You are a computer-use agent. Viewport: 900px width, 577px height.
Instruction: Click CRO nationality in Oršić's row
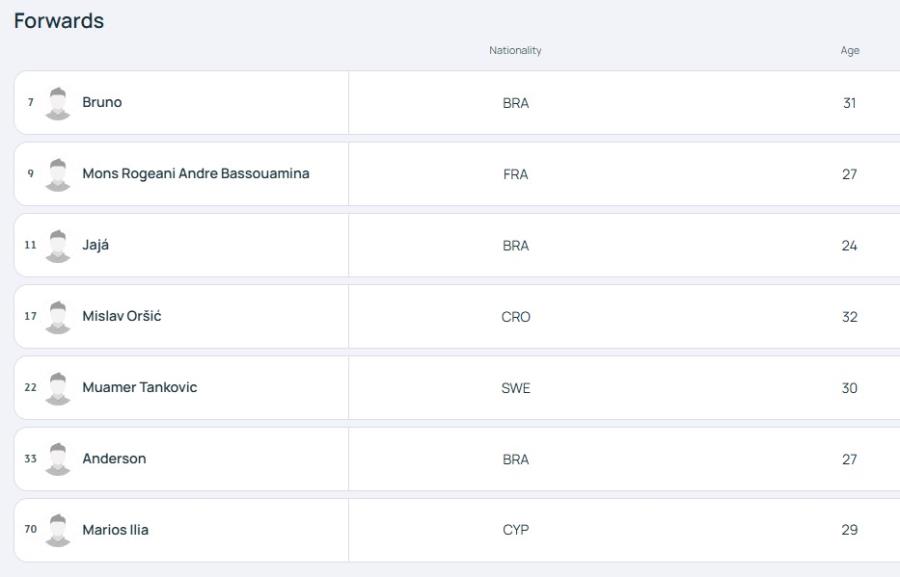(515, 317)
